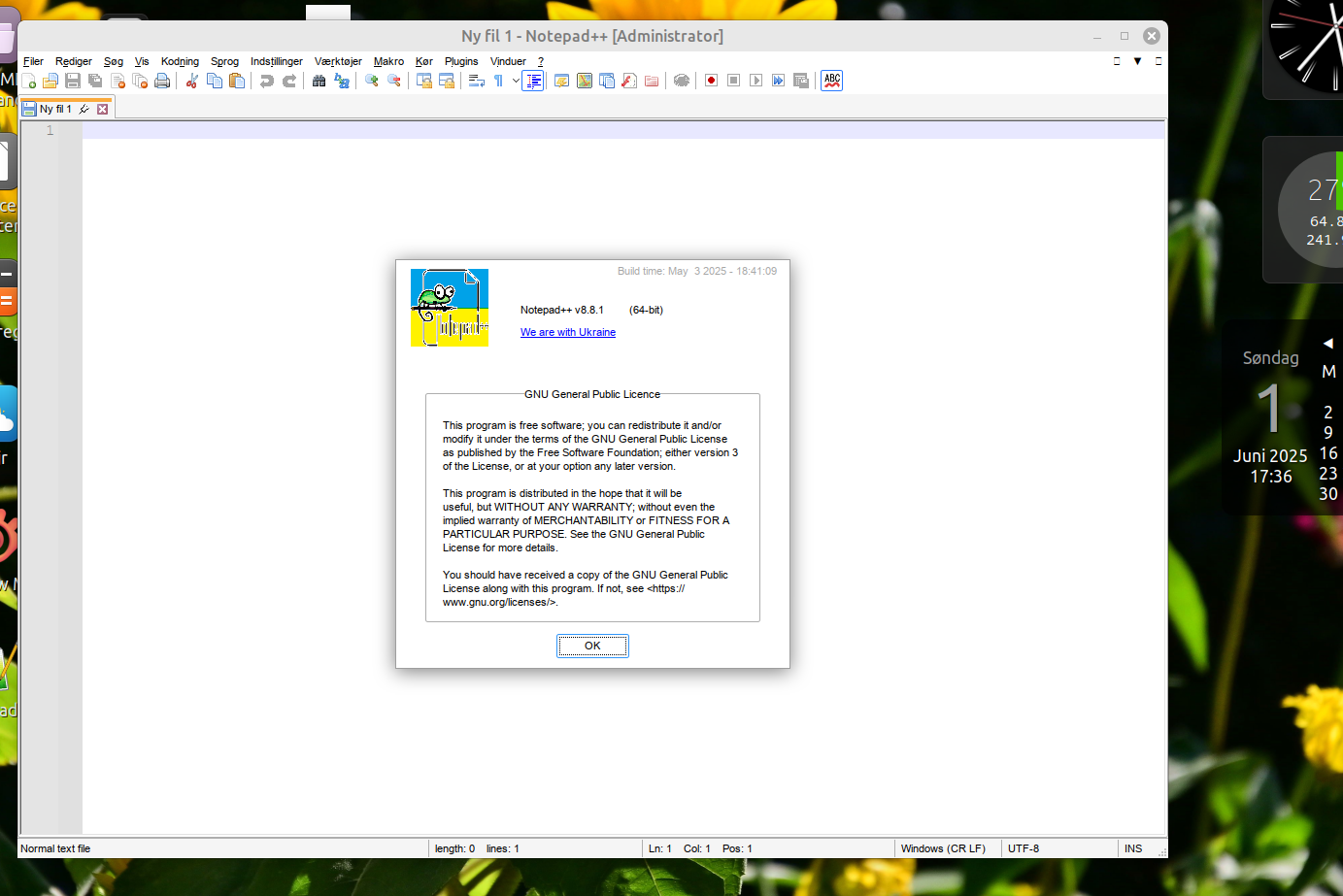Open the Plugins menu

coord(461,61)
